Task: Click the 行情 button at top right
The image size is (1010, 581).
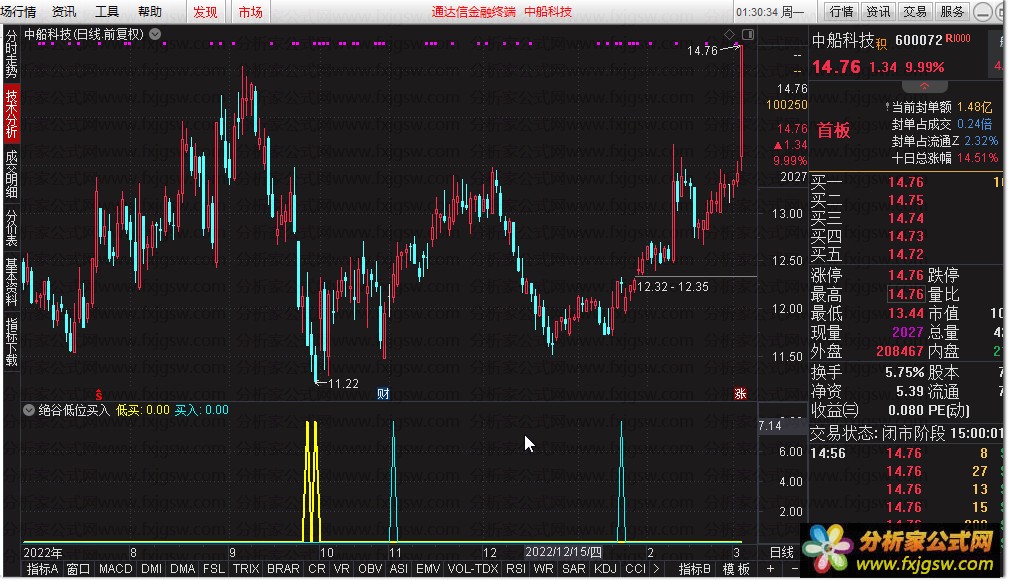Action: coord(841,12)
